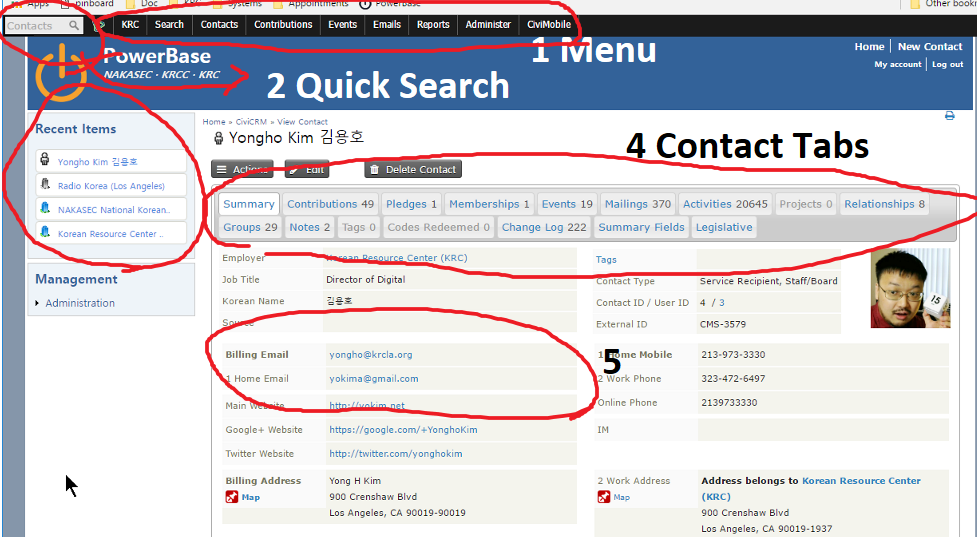The width and height of the screenshot is (977, 537).
Task: Switch to the Mailings 370 tab
Action: pyautogui.click(x=638, y=204)
